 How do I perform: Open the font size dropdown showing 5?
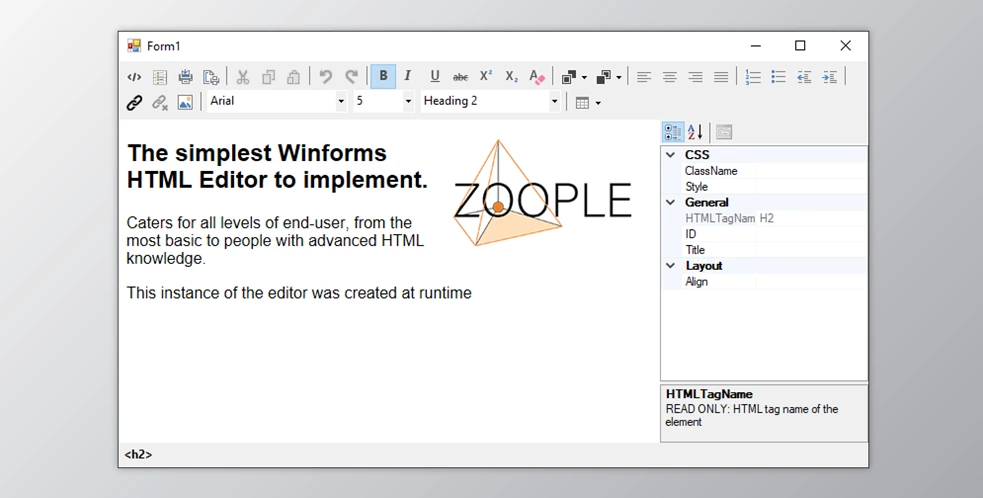(408, 102)
